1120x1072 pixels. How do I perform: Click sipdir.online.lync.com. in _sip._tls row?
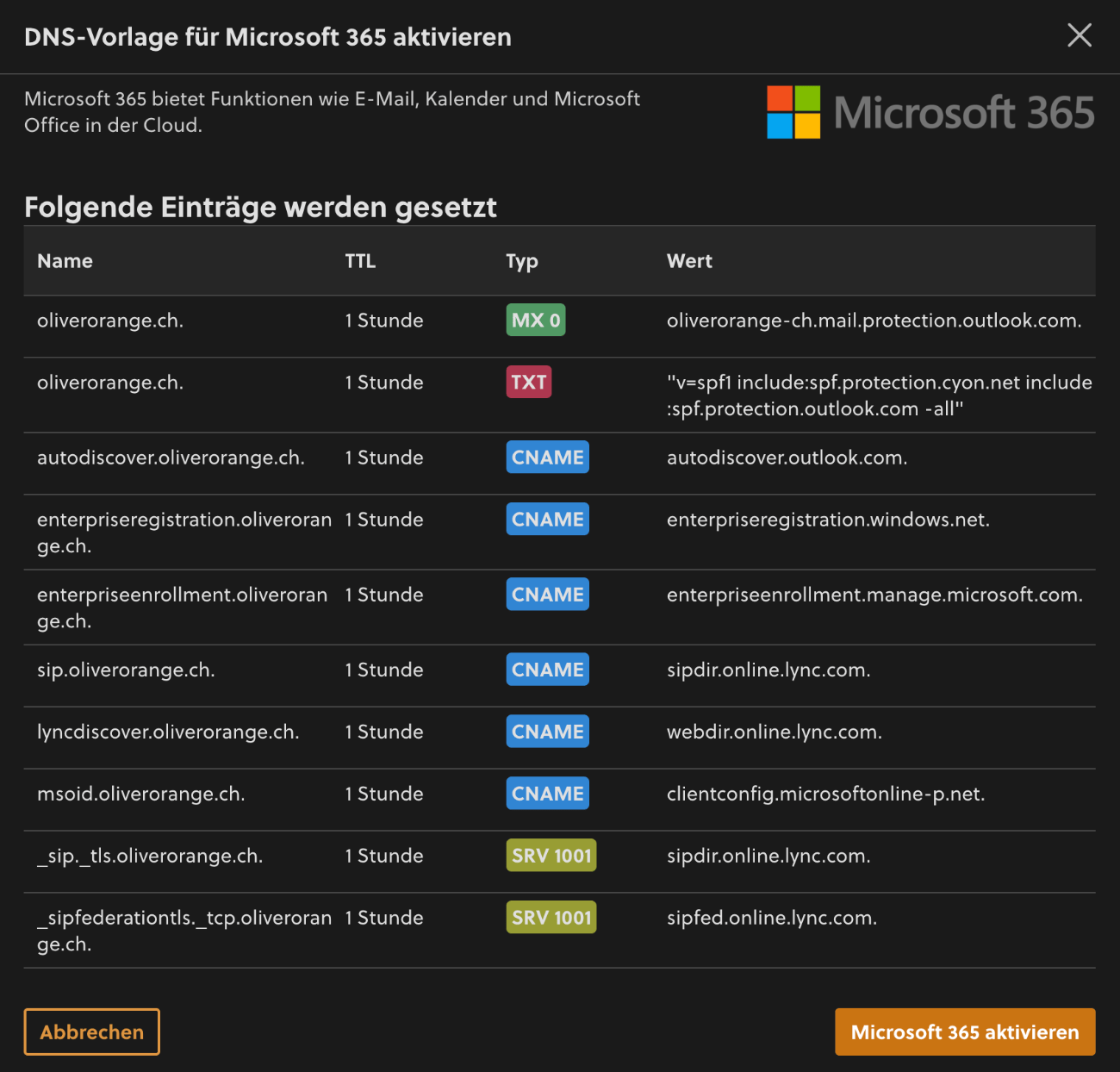768,856
